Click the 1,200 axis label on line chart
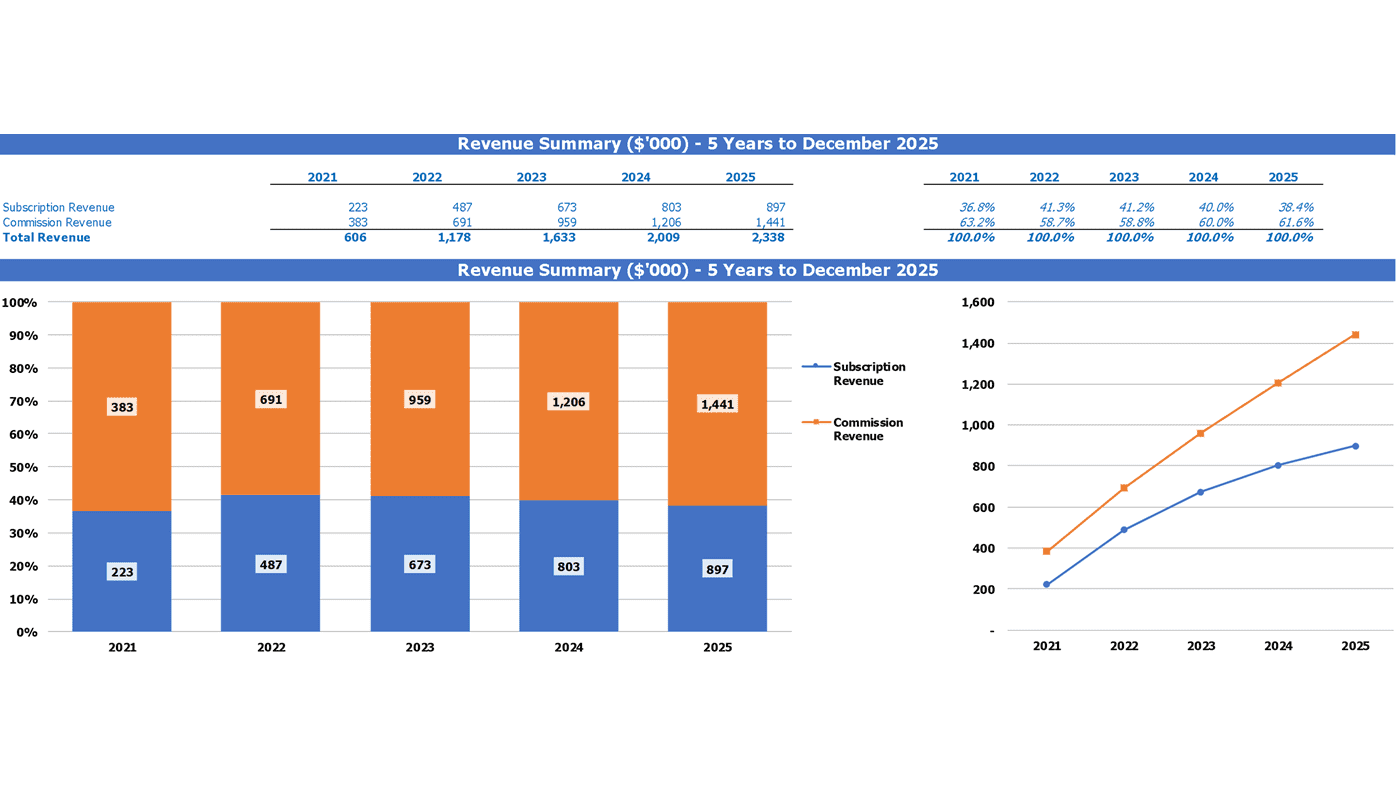This screenshot has width=1396, height=786. tap(978, 384)
